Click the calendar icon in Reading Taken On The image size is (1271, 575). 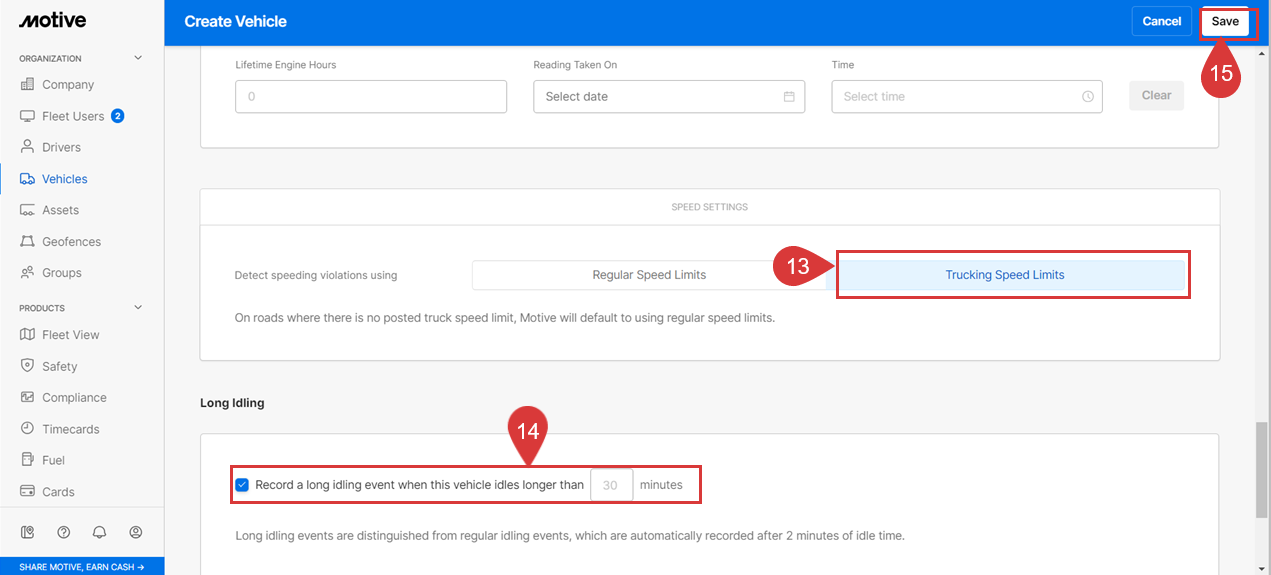[x=789, y=97]
